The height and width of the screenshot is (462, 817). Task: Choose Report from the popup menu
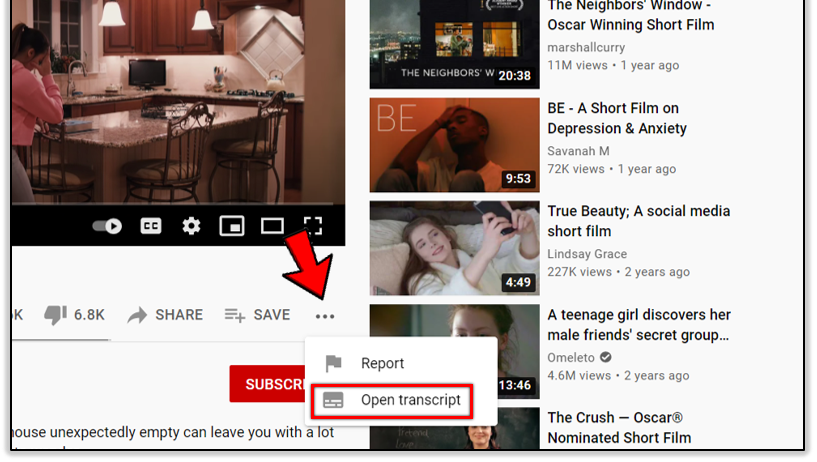[x=401, y=363]
